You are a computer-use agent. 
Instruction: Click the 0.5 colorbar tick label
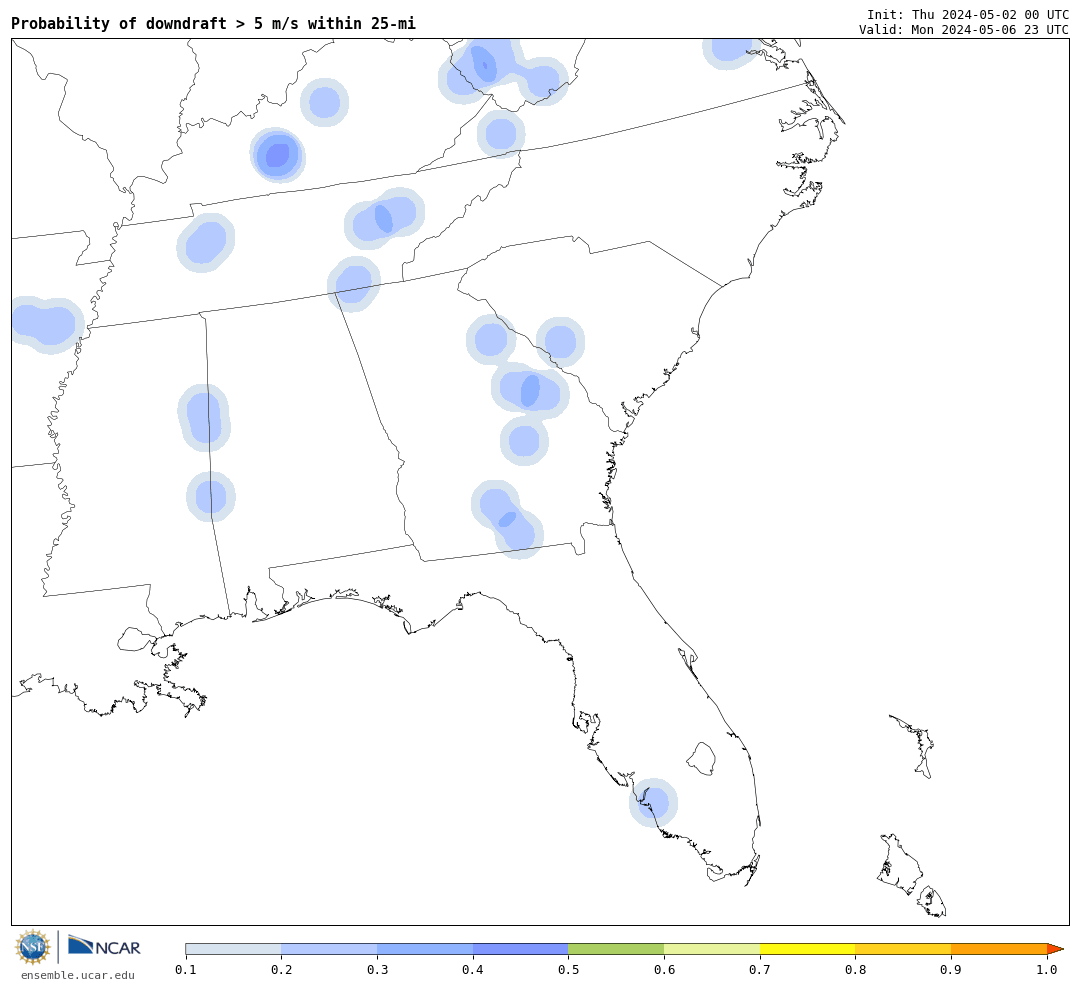(568, 969)
